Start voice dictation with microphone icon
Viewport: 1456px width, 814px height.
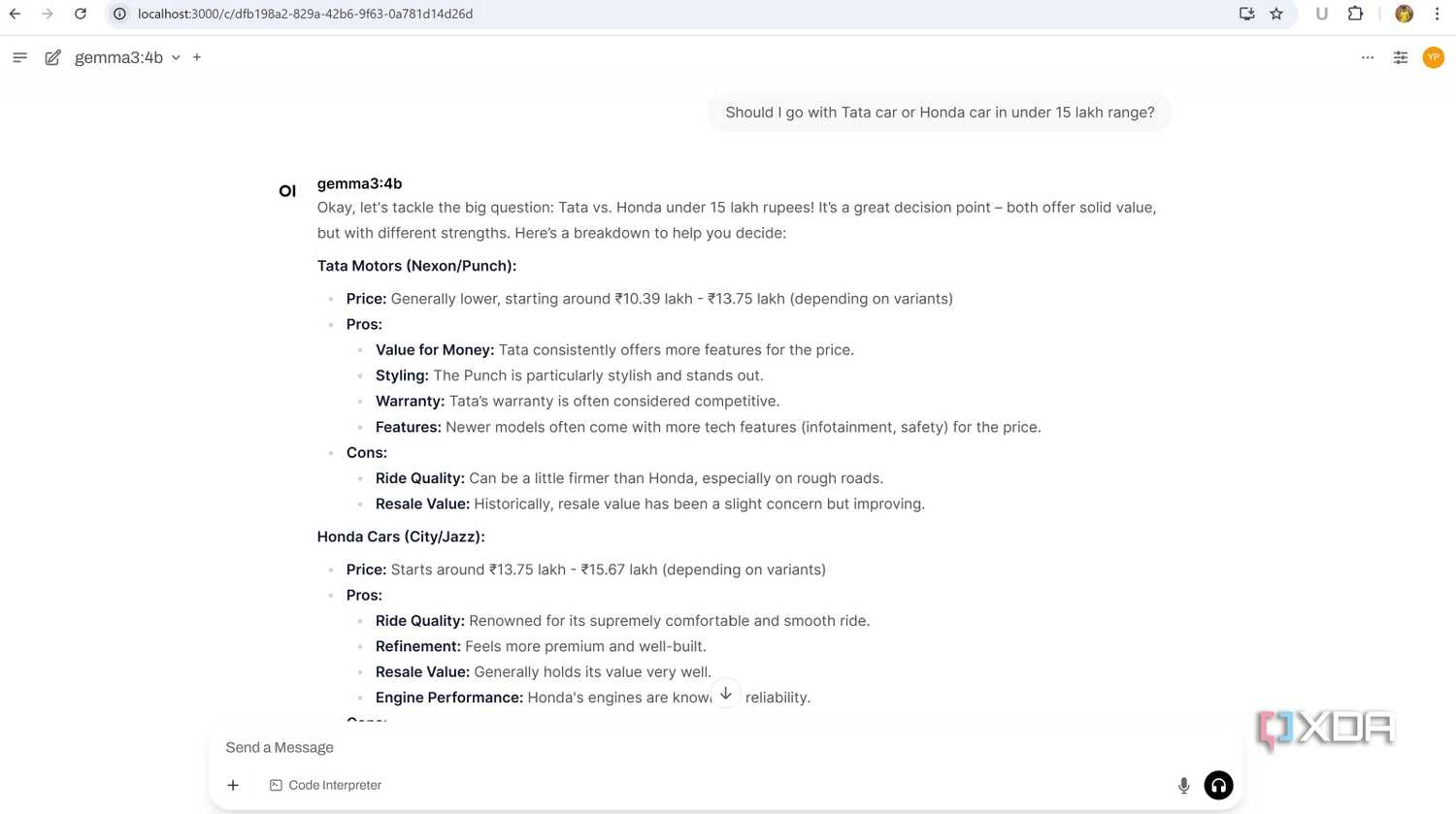tap(1183, 786)
